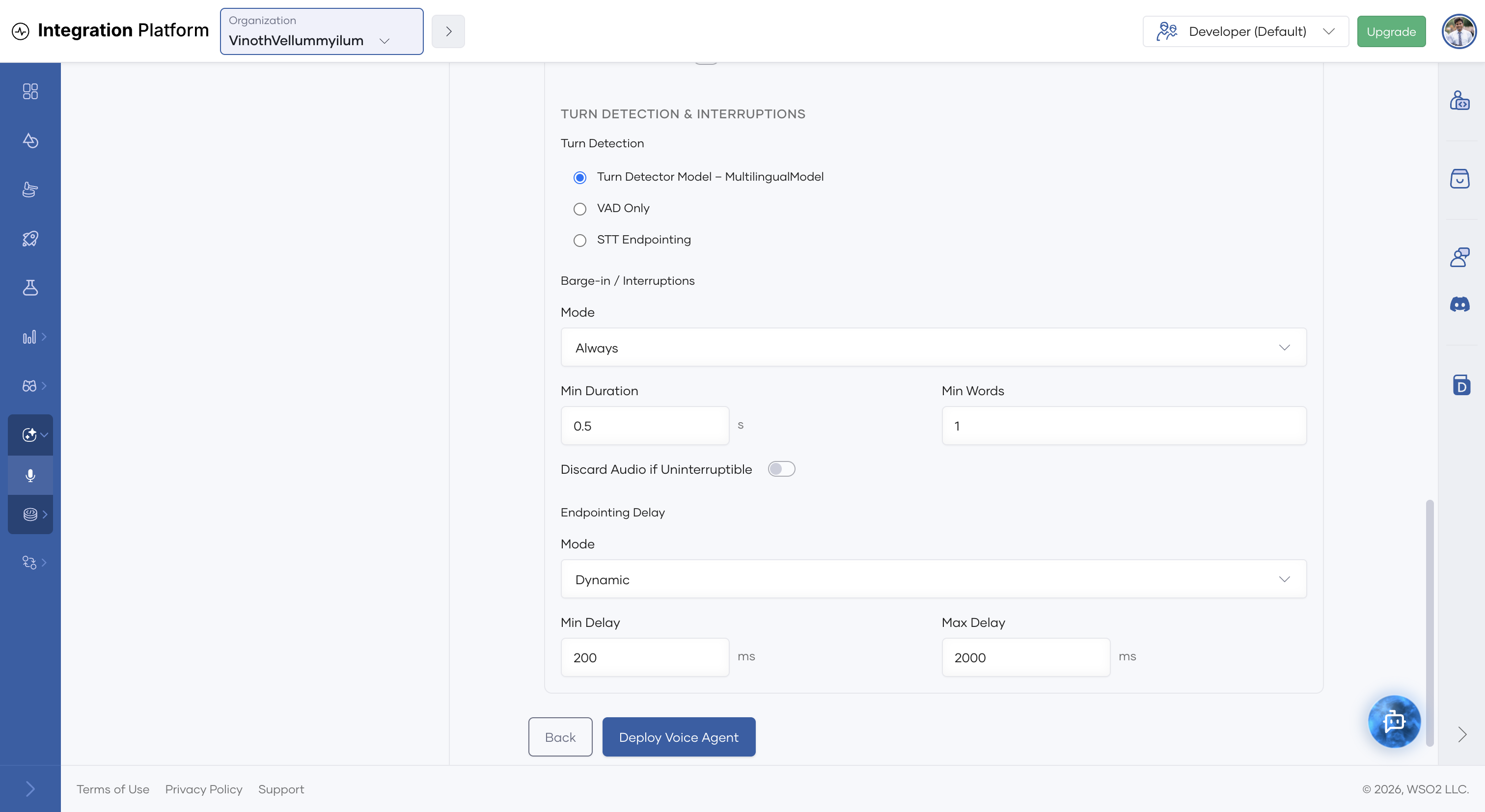Open Terms of Use link

(x=113, y=789)
